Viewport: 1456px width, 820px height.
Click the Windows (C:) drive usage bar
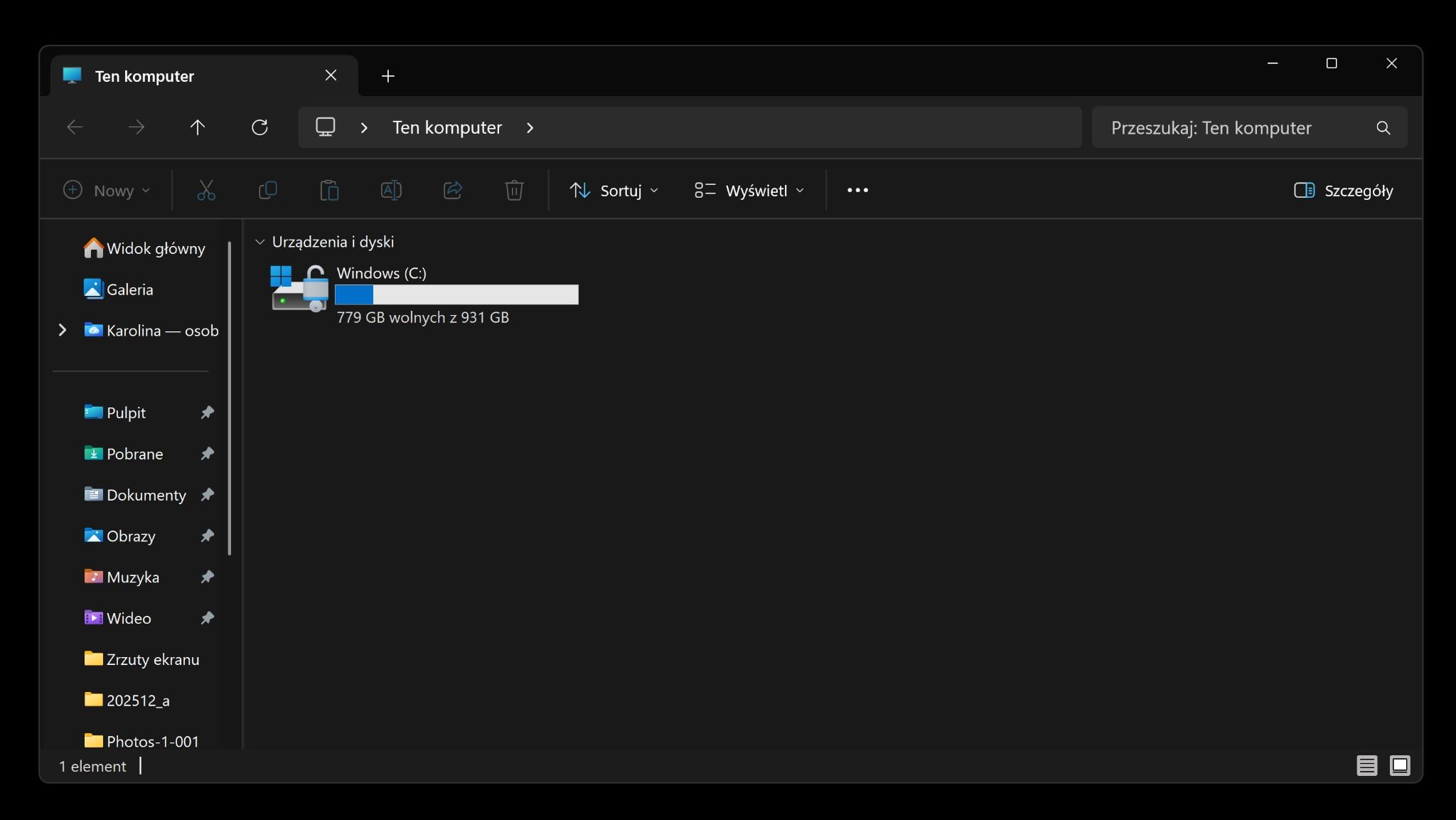point(456,294)
